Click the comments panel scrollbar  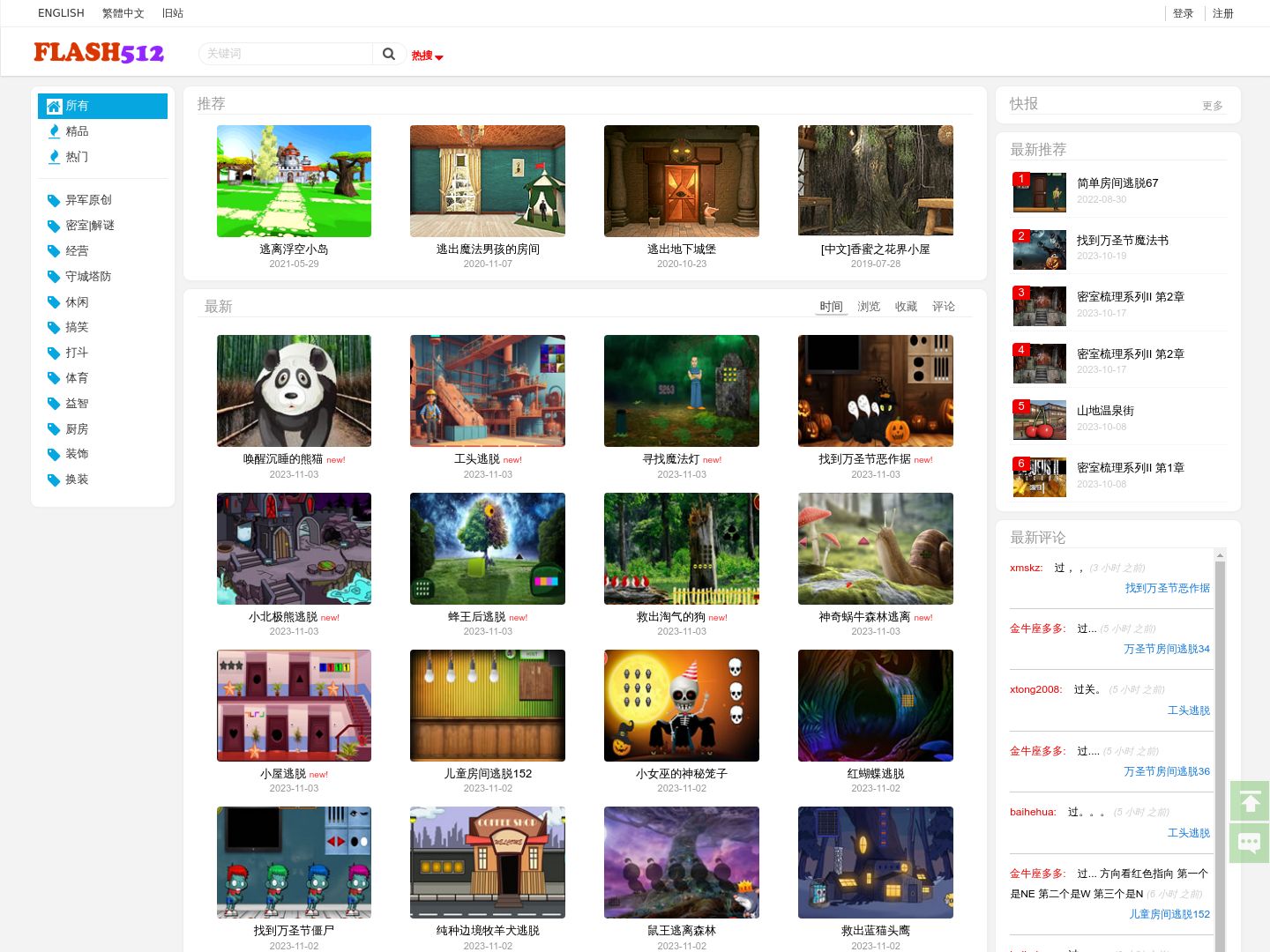(x=1221, y=749)
